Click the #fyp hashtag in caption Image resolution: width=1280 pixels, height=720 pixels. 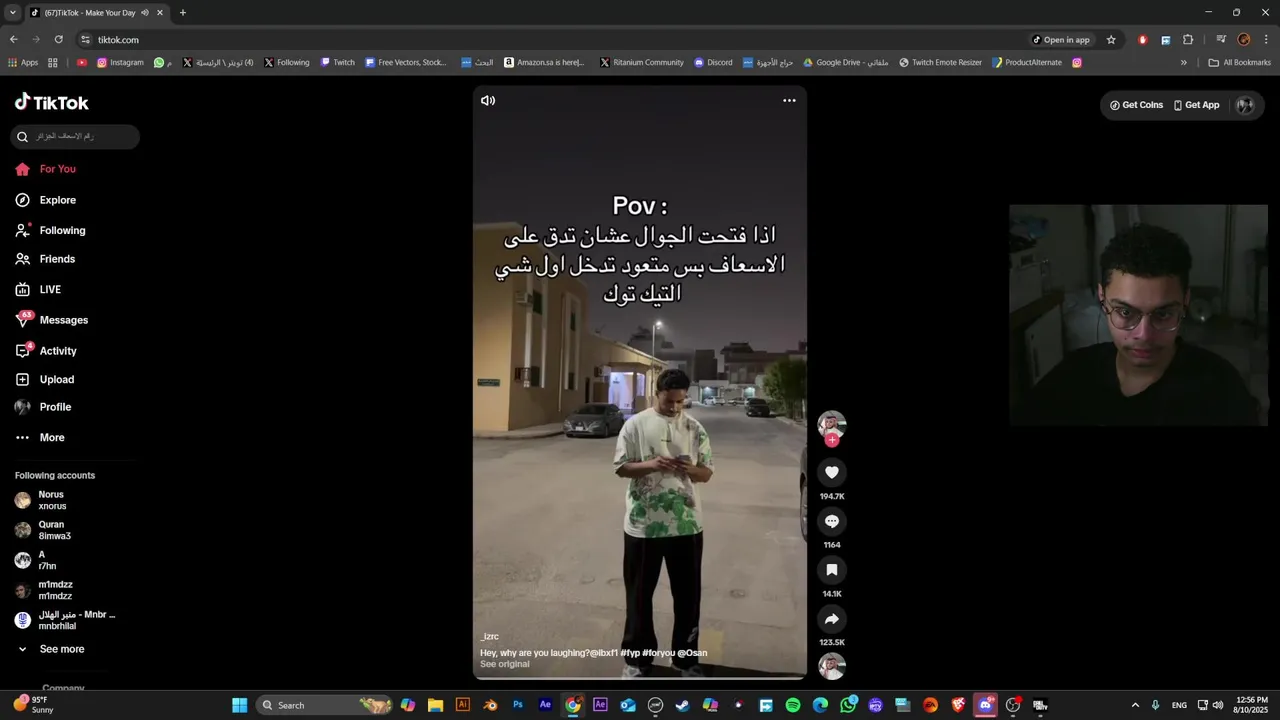click(630, 653)
